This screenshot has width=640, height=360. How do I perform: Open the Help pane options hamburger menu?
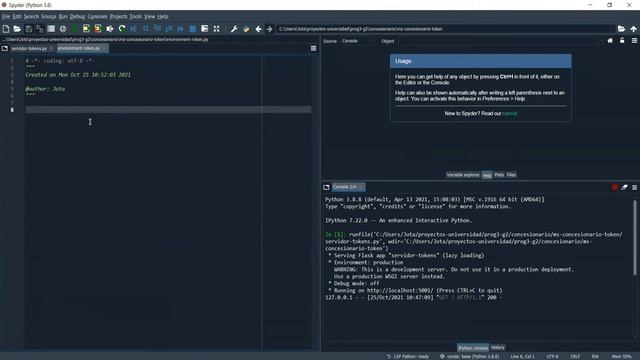(x=634, y=41)
